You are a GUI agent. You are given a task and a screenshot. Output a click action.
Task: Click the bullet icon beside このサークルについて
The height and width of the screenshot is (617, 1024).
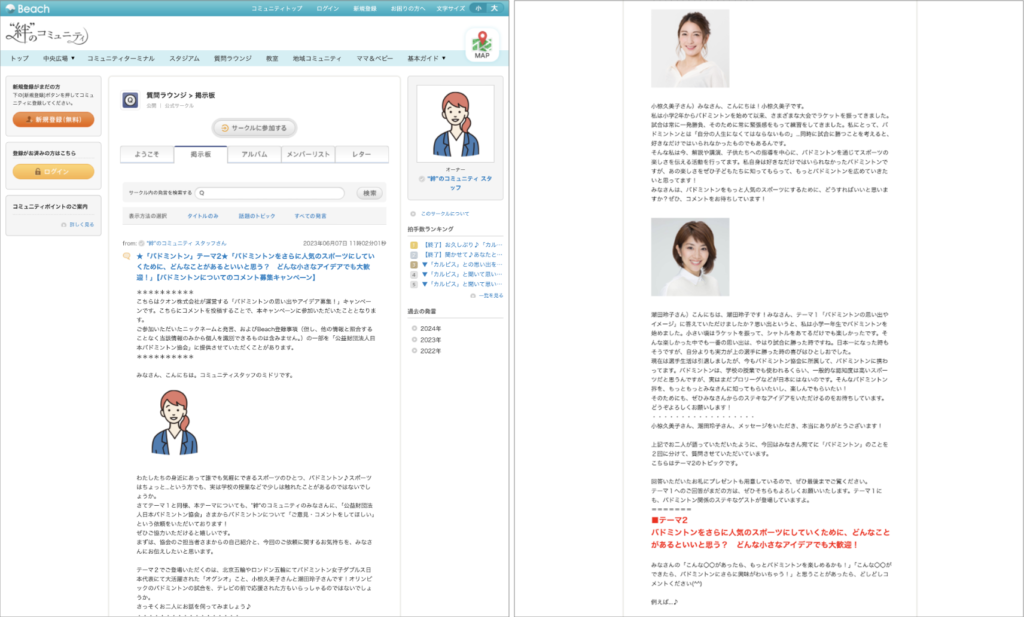413,214
